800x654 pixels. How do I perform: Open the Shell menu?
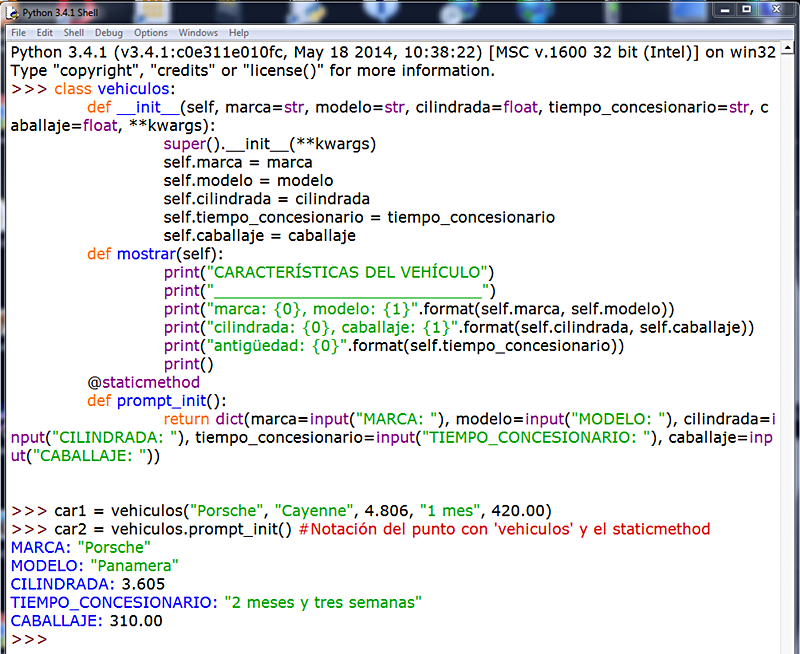tap(73, 33)
